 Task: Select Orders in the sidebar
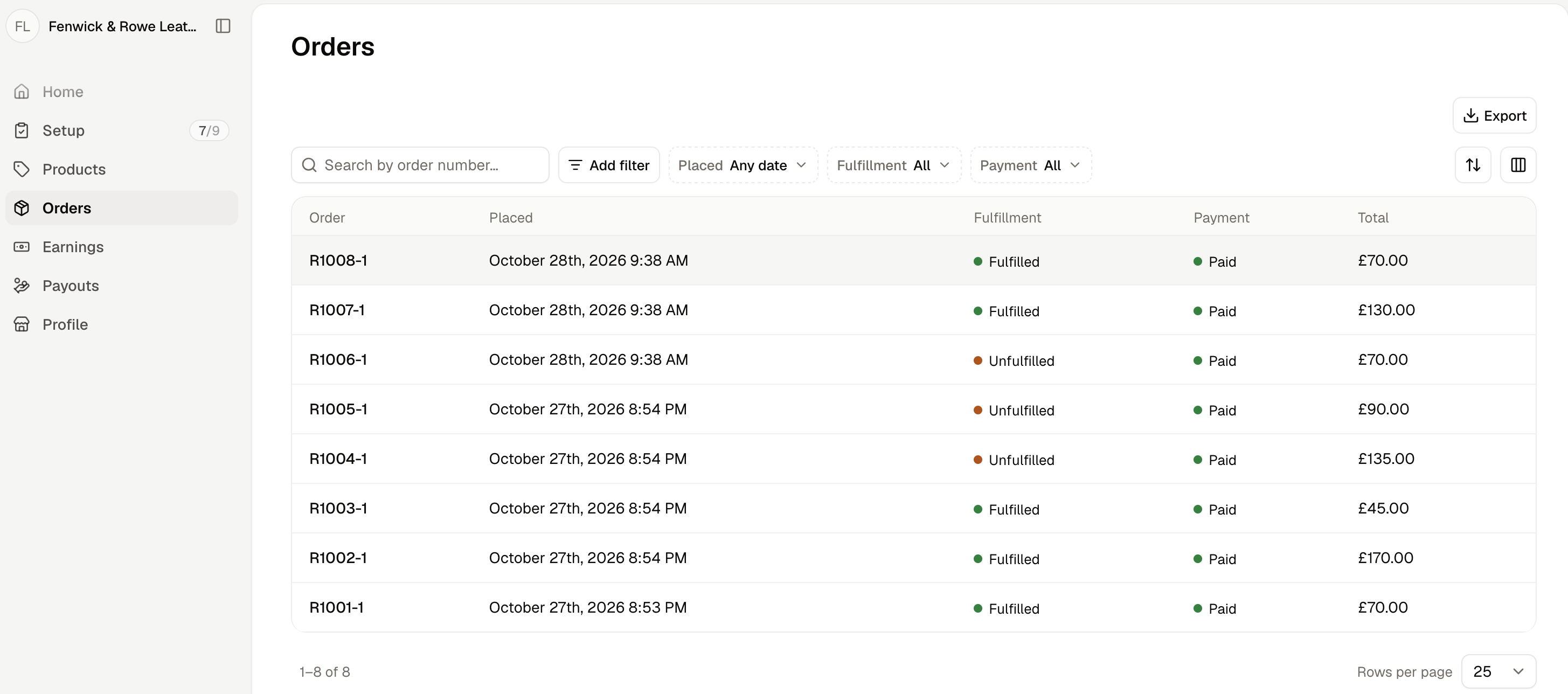point(122,208)
